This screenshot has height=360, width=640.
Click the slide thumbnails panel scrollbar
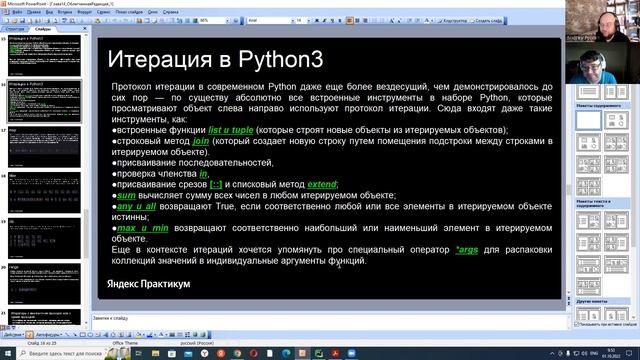pos(86,233)
